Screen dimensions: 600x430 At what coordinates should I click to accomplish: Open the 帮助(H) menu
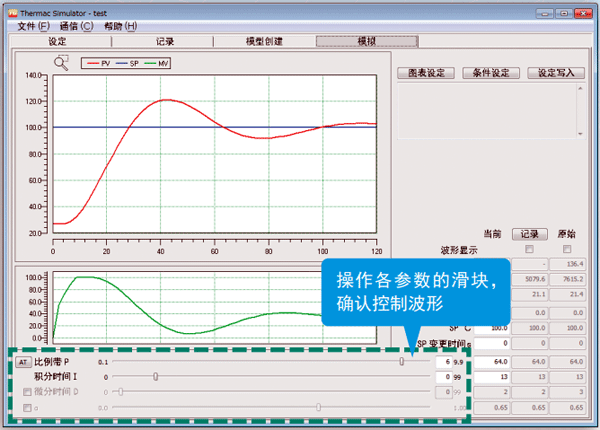(121, 26)
